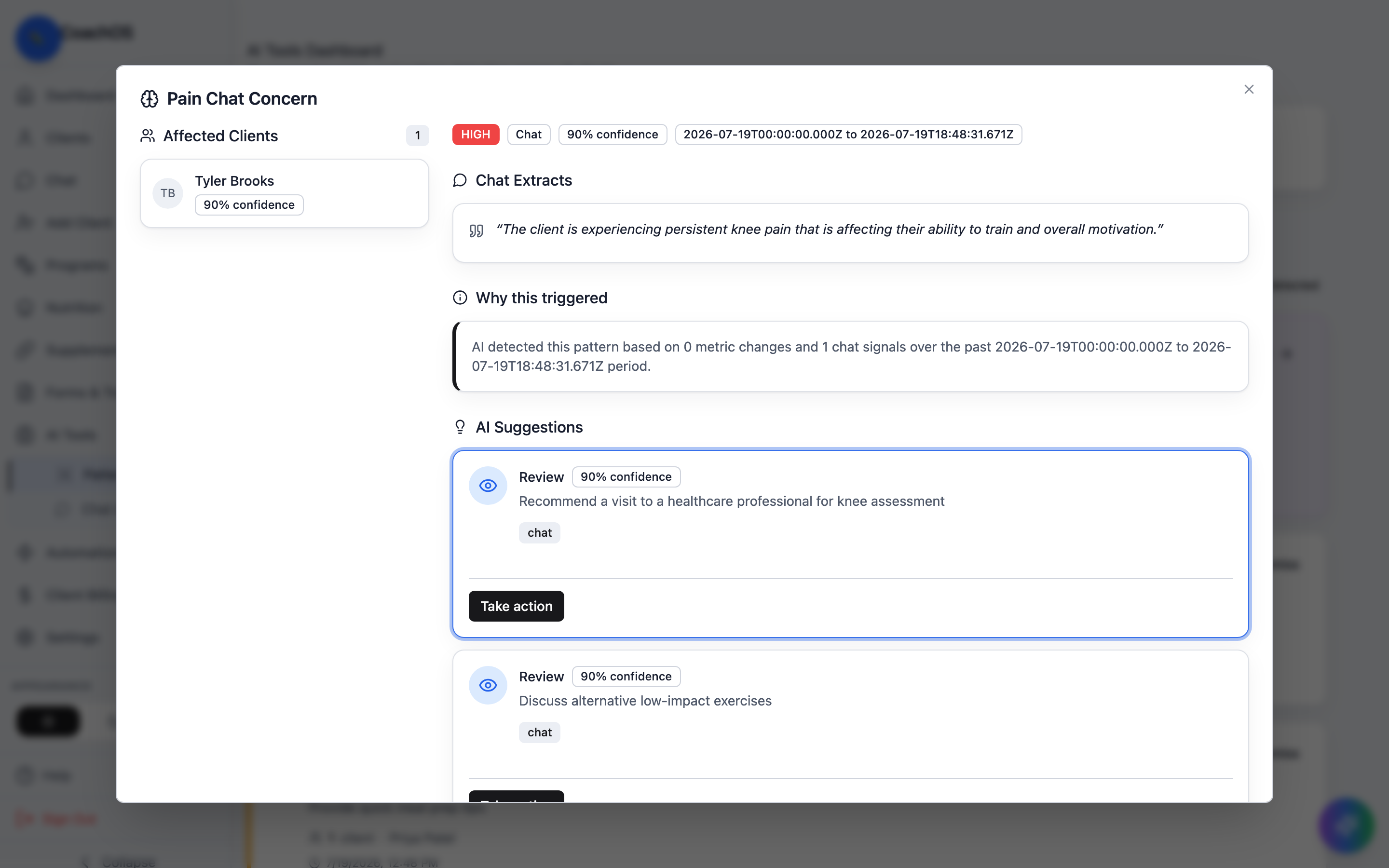Image resolution: width=1389 pixels, height=868 pixels.
Task: Click the AI detected pattern explanation text
Action: pyautogui.click(x=851, y=356)
